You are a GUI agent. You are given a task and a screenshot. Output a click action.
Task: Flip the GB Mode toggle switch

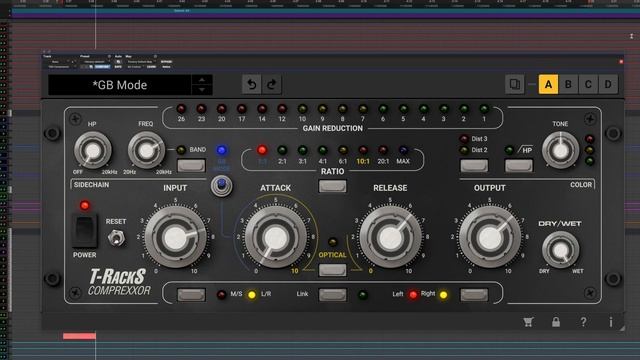click(222, 186)
